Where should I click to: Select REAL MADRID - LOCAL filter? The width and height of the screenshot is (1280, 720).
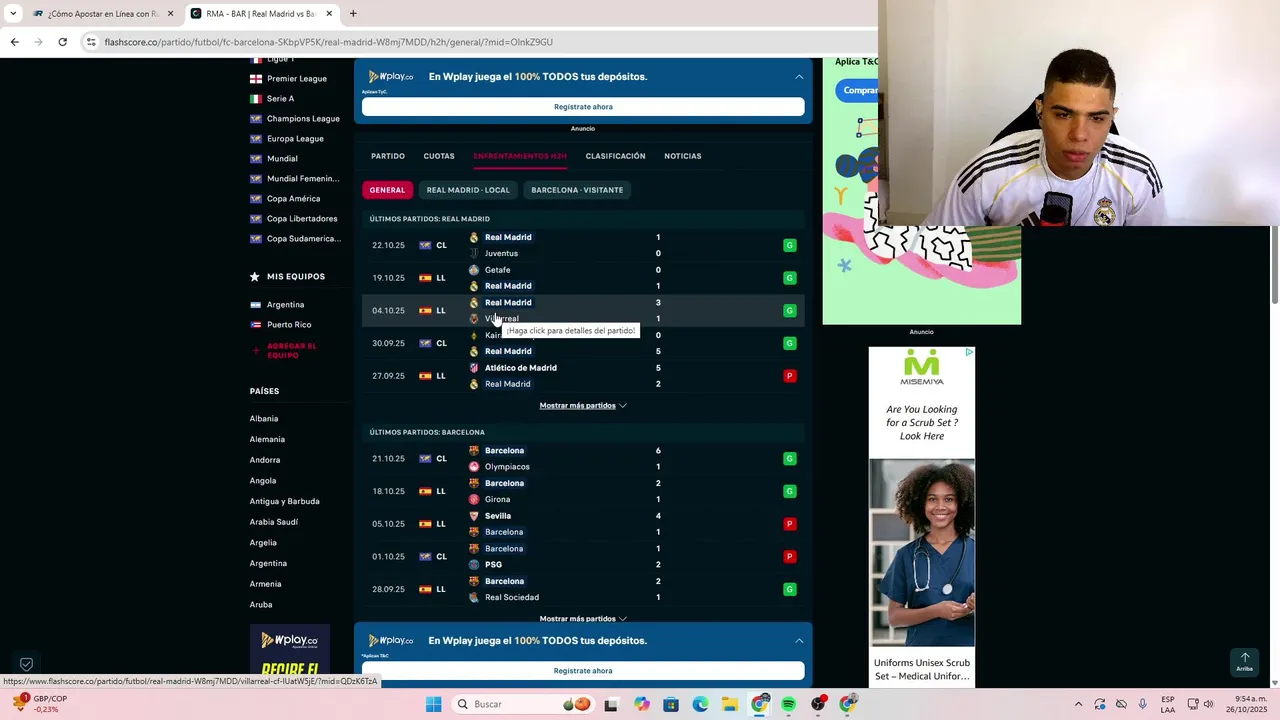coord(468,190)
